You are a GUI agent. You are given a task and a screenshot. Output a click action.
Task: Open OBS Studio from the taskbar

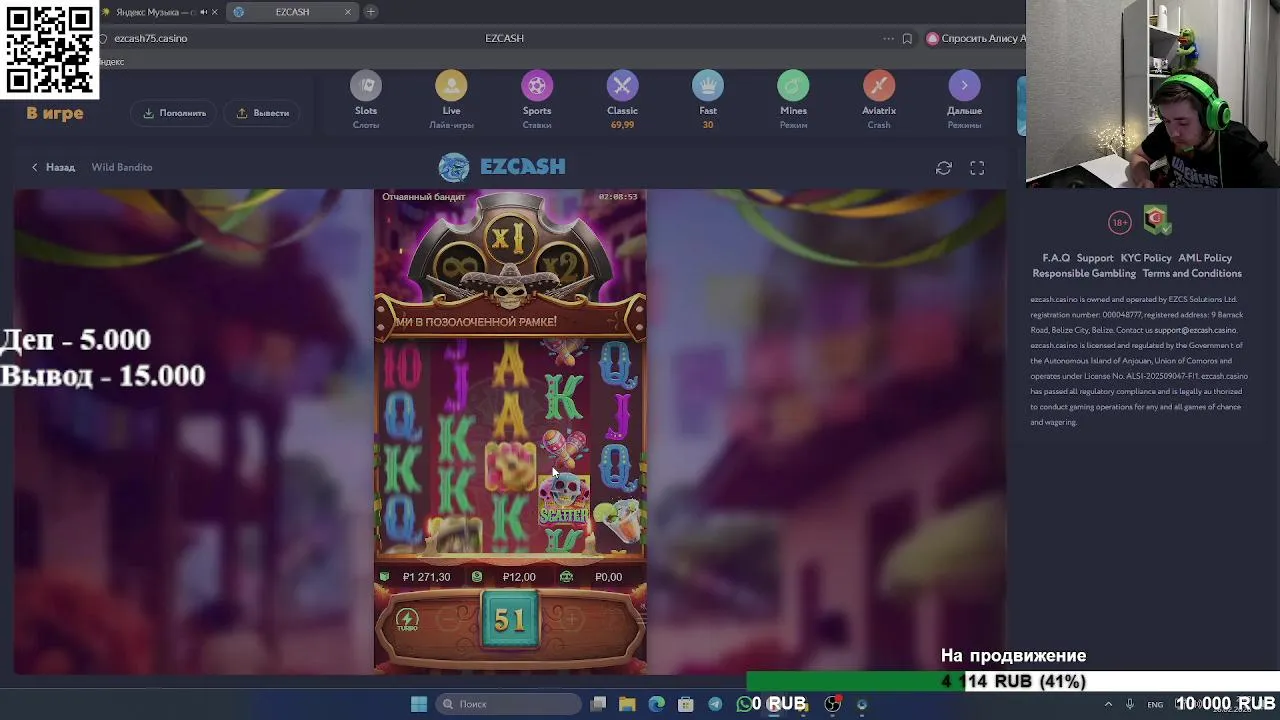pyautogui.click(x=832, y=704)
